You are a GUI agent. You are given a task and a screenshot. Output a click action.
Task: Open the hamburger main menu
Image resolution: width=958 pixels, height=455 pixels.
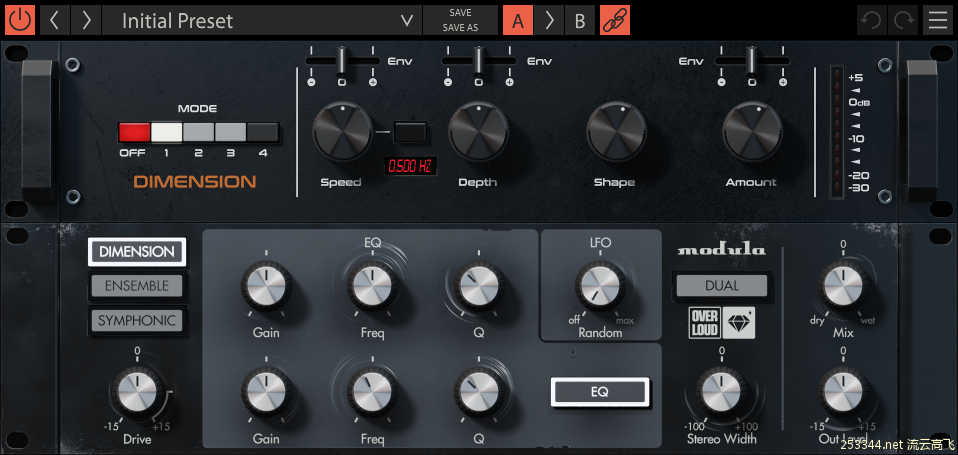(x=937, y=20)
